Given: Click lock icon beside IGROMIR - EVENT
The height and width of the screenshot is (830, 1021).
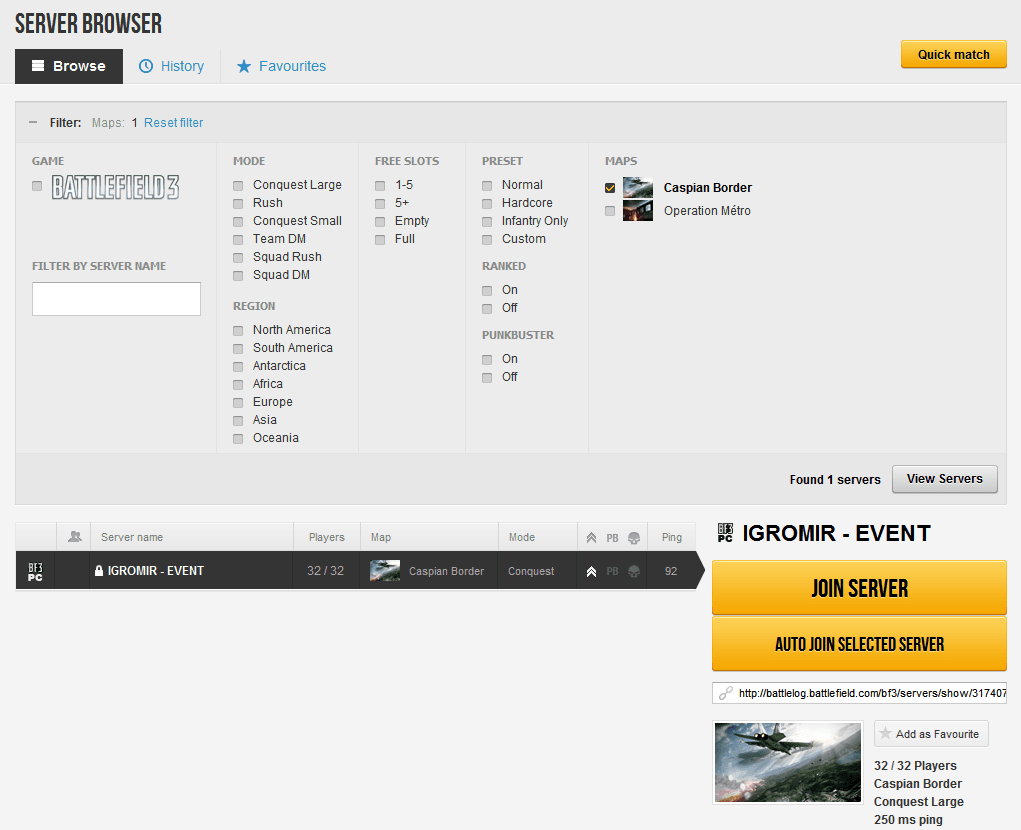Looking at the screenshot, I should click(x=99, y=571).
